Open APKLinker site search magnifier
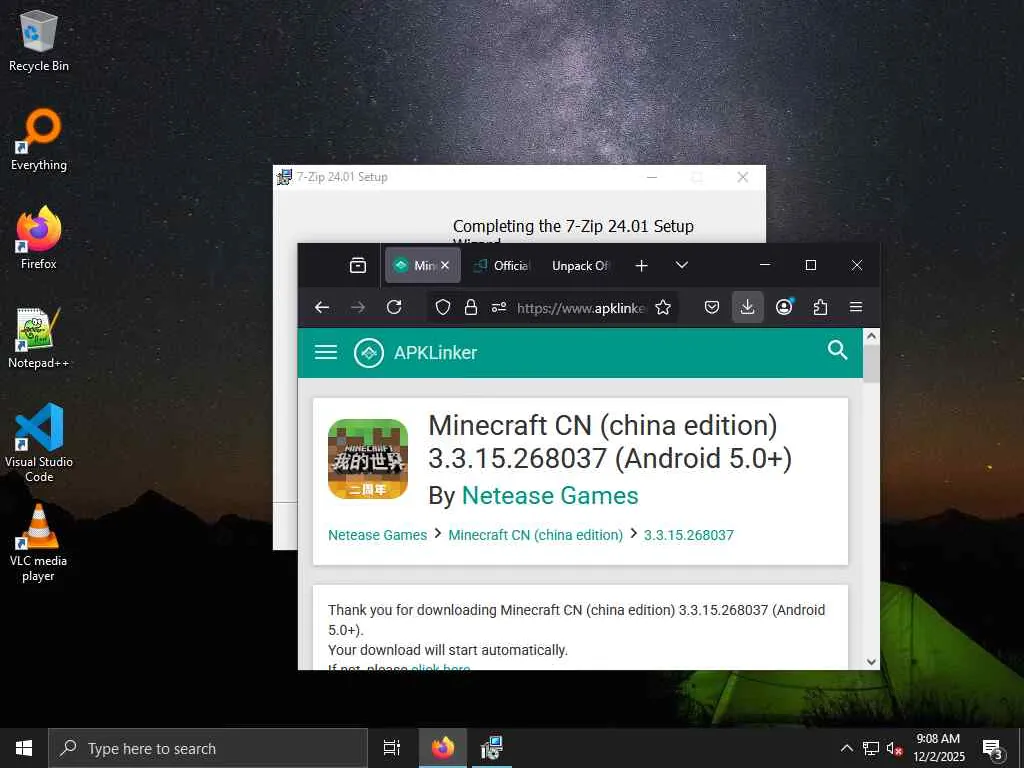Image resolution: width=1024 pixels, height=768 pixels. click(x=837, y=351)
